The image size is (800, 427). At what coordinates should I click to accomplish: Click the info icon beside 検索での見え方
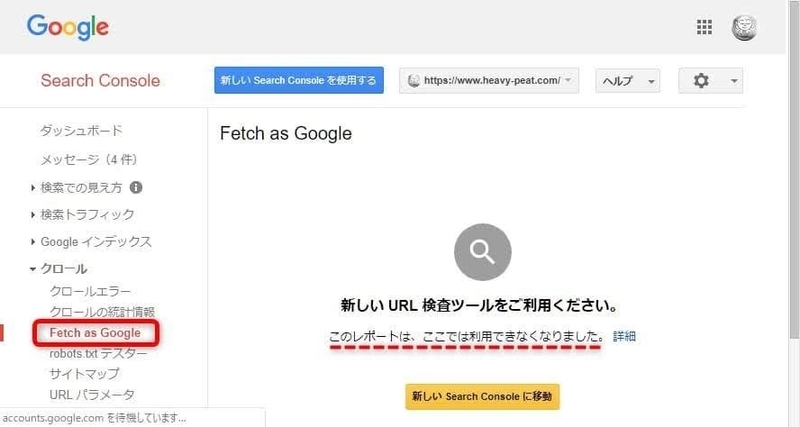pyautogui.click(x=136, y=187)
